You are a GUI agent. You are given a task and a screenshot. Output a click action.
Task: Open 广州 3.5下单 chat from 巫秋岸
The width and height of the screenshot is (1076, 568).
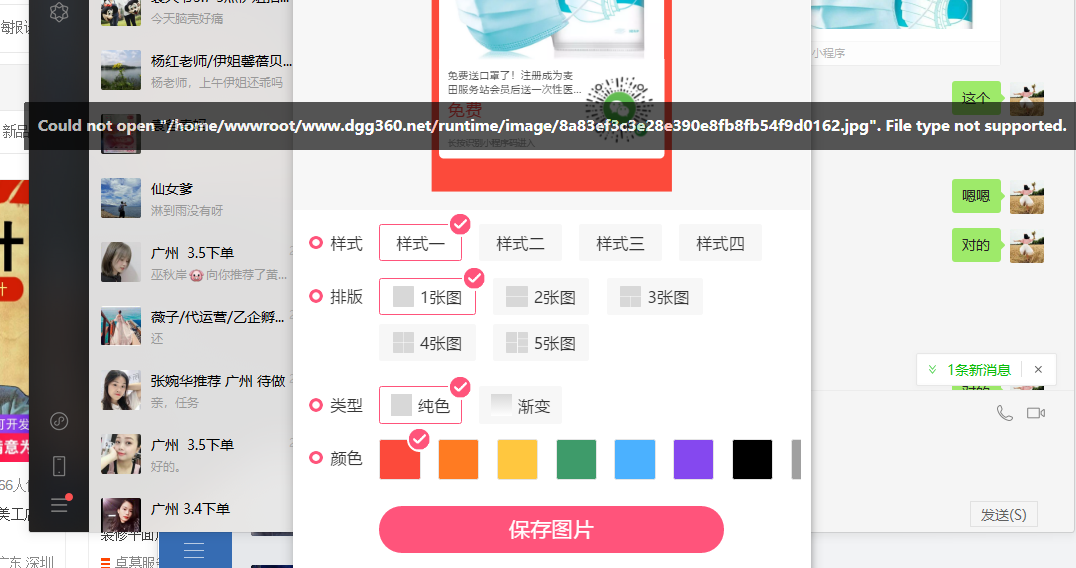coord(191,262)
